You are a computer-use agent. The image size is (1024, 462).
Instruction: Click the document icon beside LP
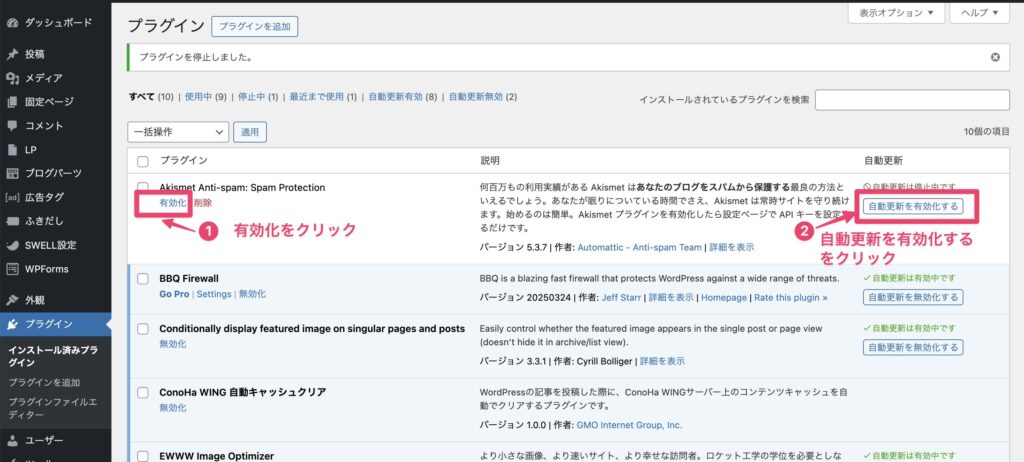12,150
